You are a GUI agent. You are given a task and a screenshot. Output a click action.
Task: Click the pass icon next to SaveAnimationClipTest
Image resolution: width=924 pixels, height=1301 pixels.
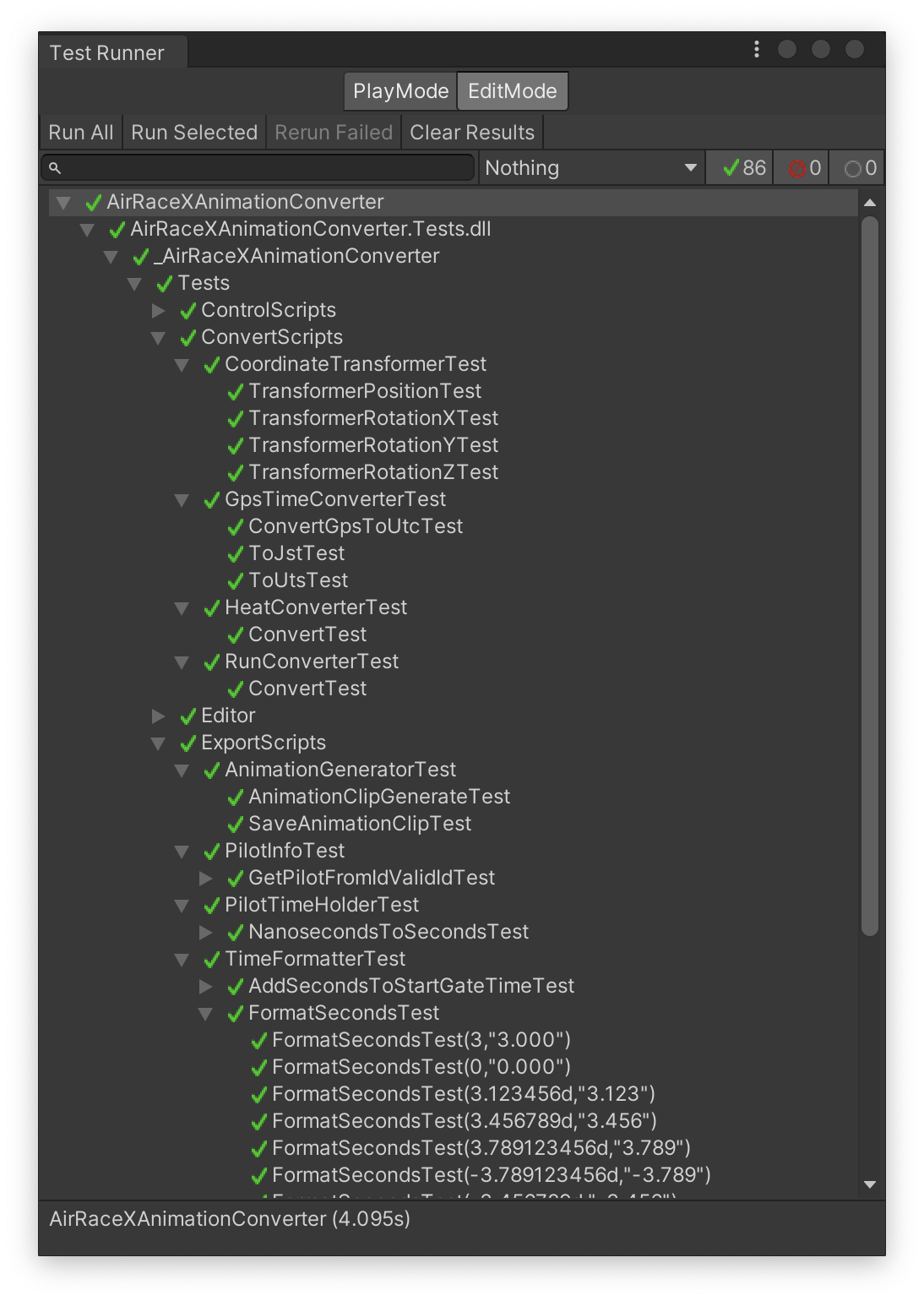[236, 825]
